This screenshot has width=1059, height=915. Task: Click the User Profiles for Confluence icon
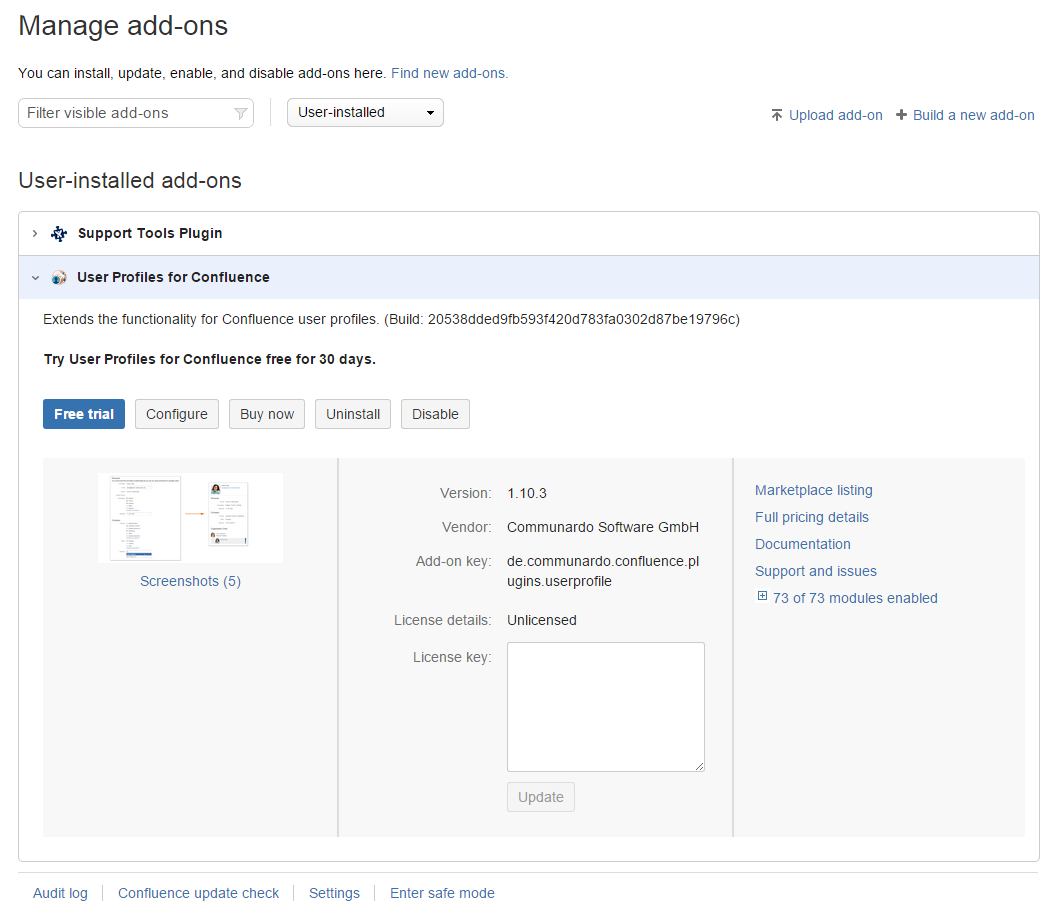click(x=59, y=278)
